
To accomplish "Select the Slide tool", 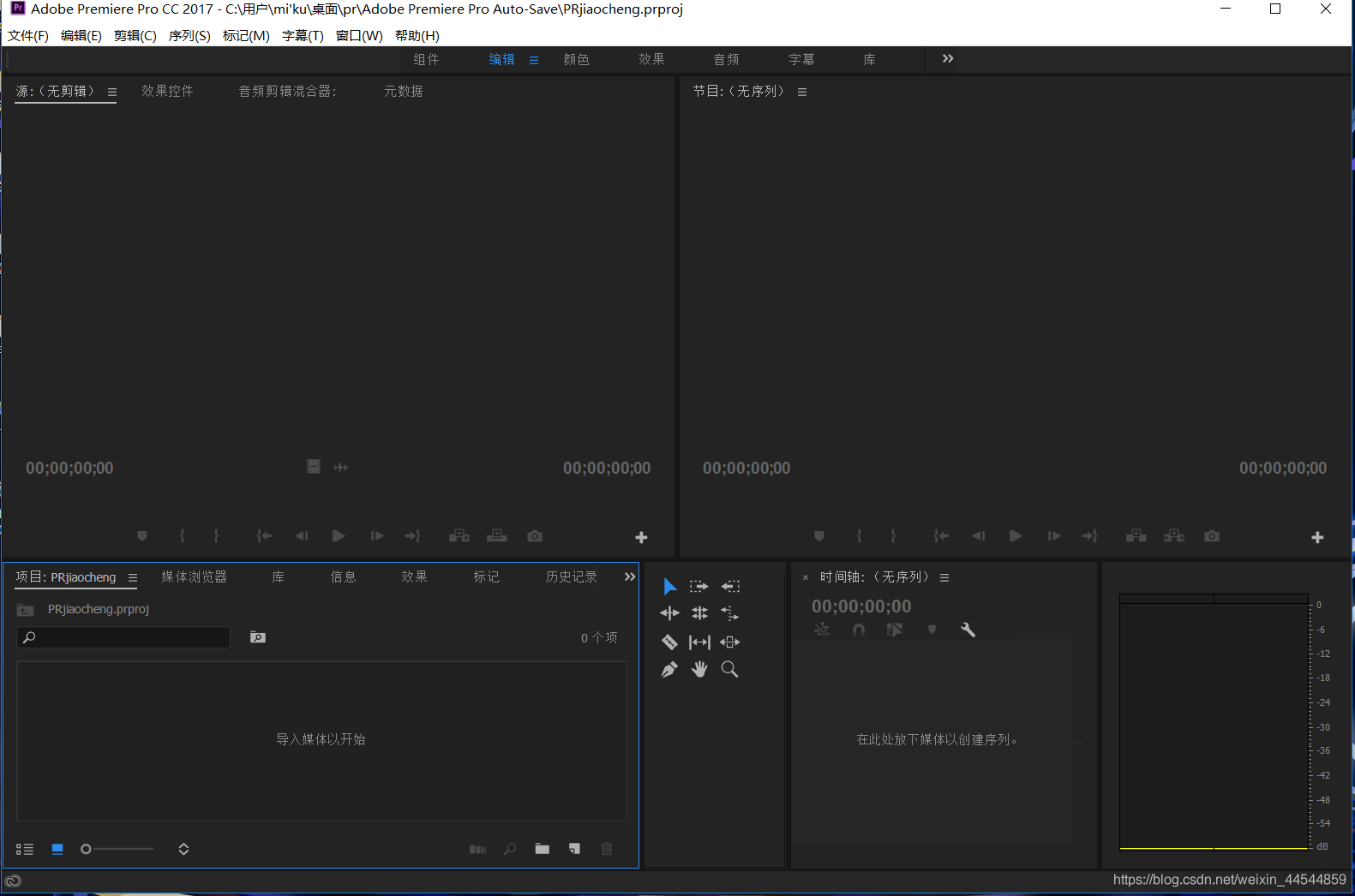I will coord(730,642).
